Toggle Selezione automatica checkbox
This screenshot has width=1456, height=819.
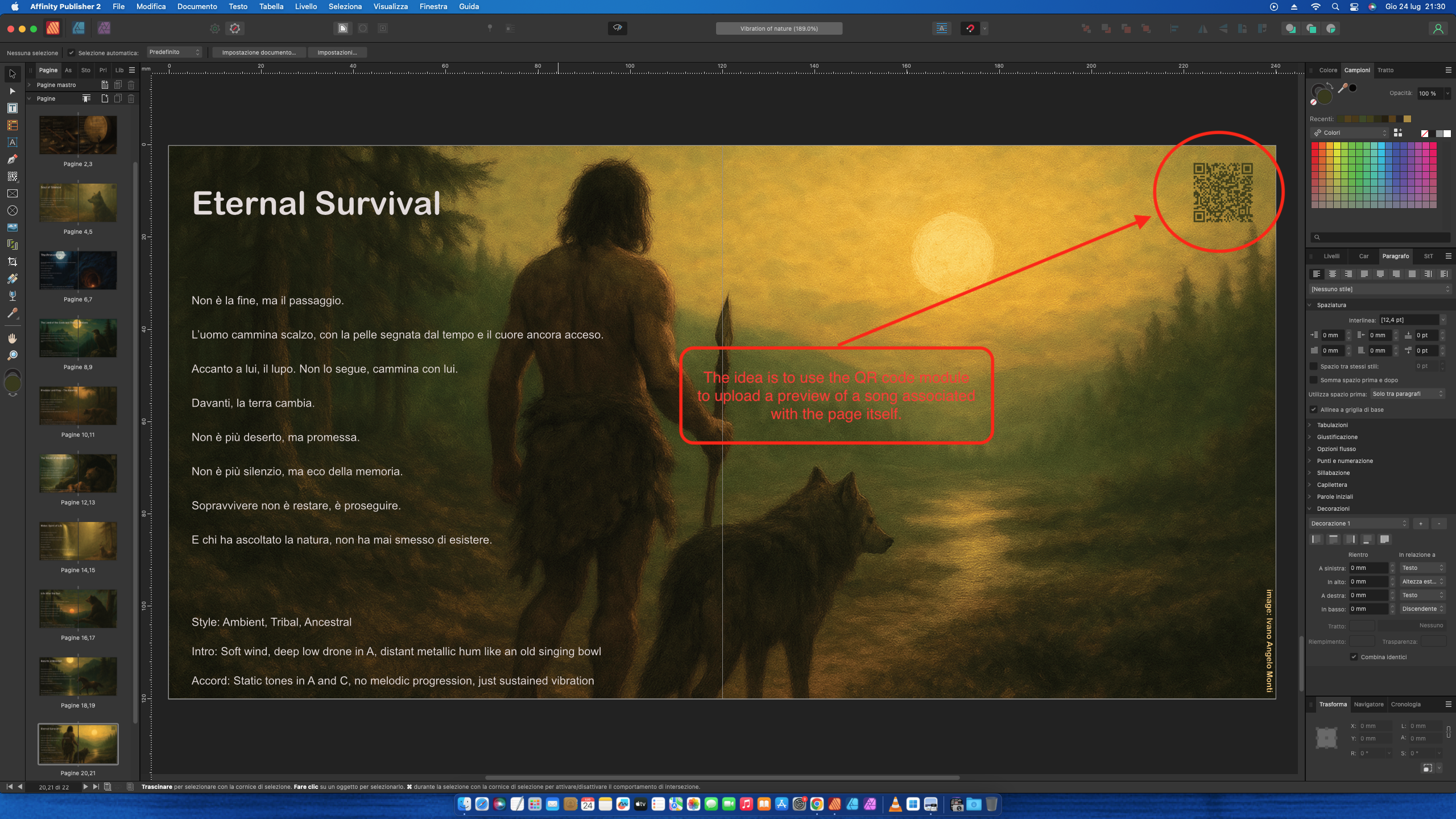[71, 52]
